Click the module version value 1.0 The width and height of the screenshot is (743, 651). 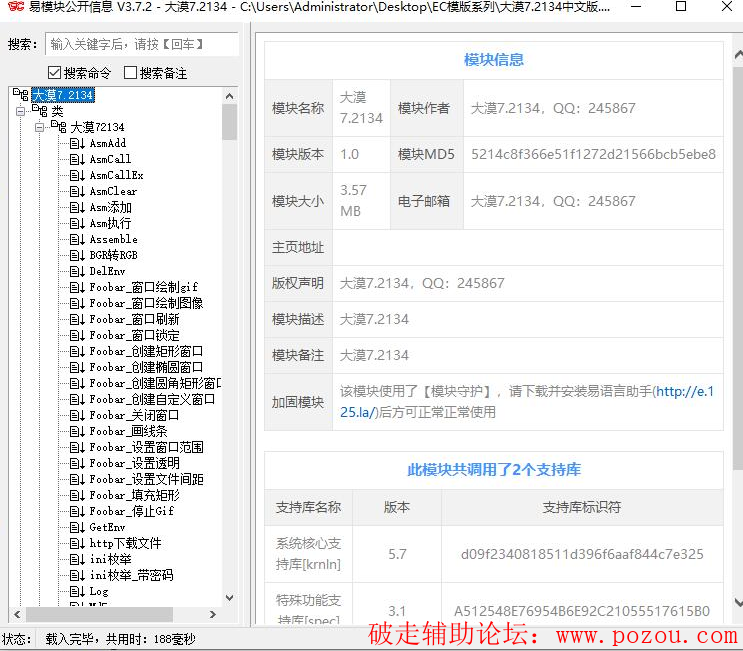349,154
